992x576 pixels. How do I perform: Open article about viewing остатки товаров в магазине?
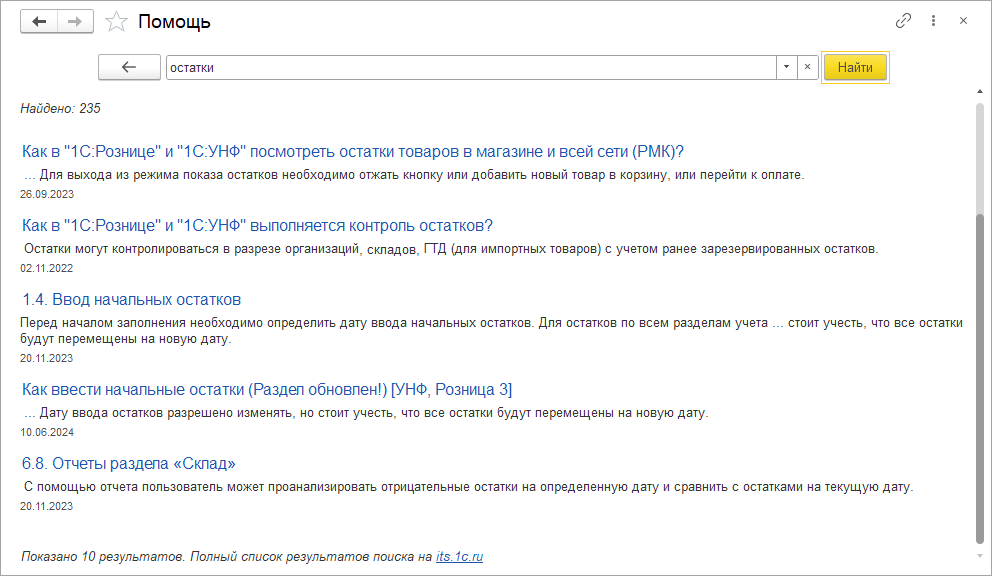[x=353, y=151]
